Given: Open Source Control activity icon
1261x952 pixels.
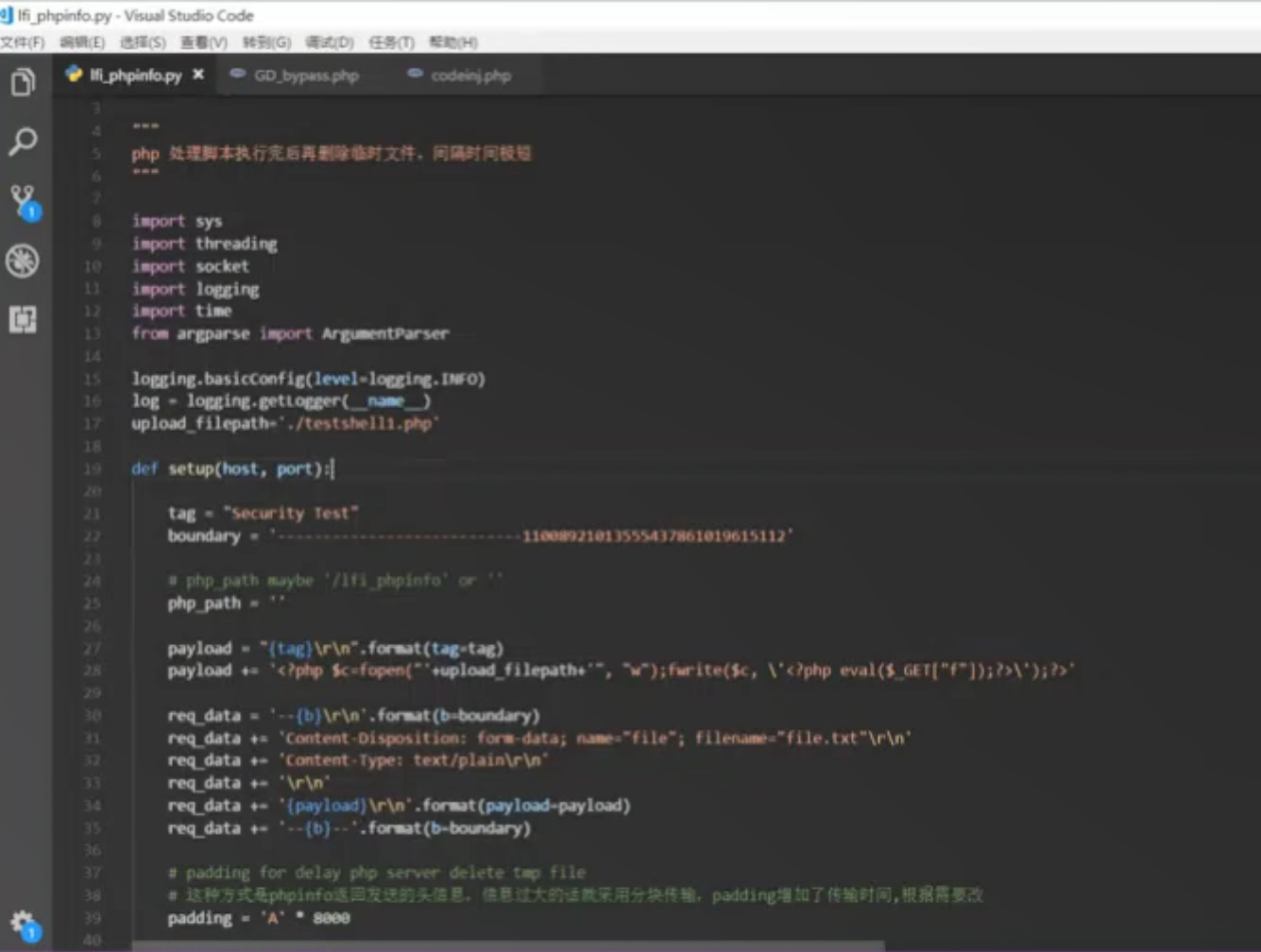Looking at the screenshot, I should (24, 201).
